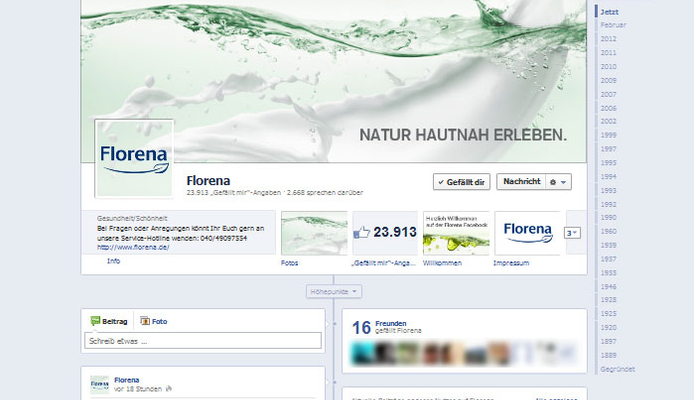694x400 pixels.
Task: Click the Info link under the description
Action: tap(113, 261)
